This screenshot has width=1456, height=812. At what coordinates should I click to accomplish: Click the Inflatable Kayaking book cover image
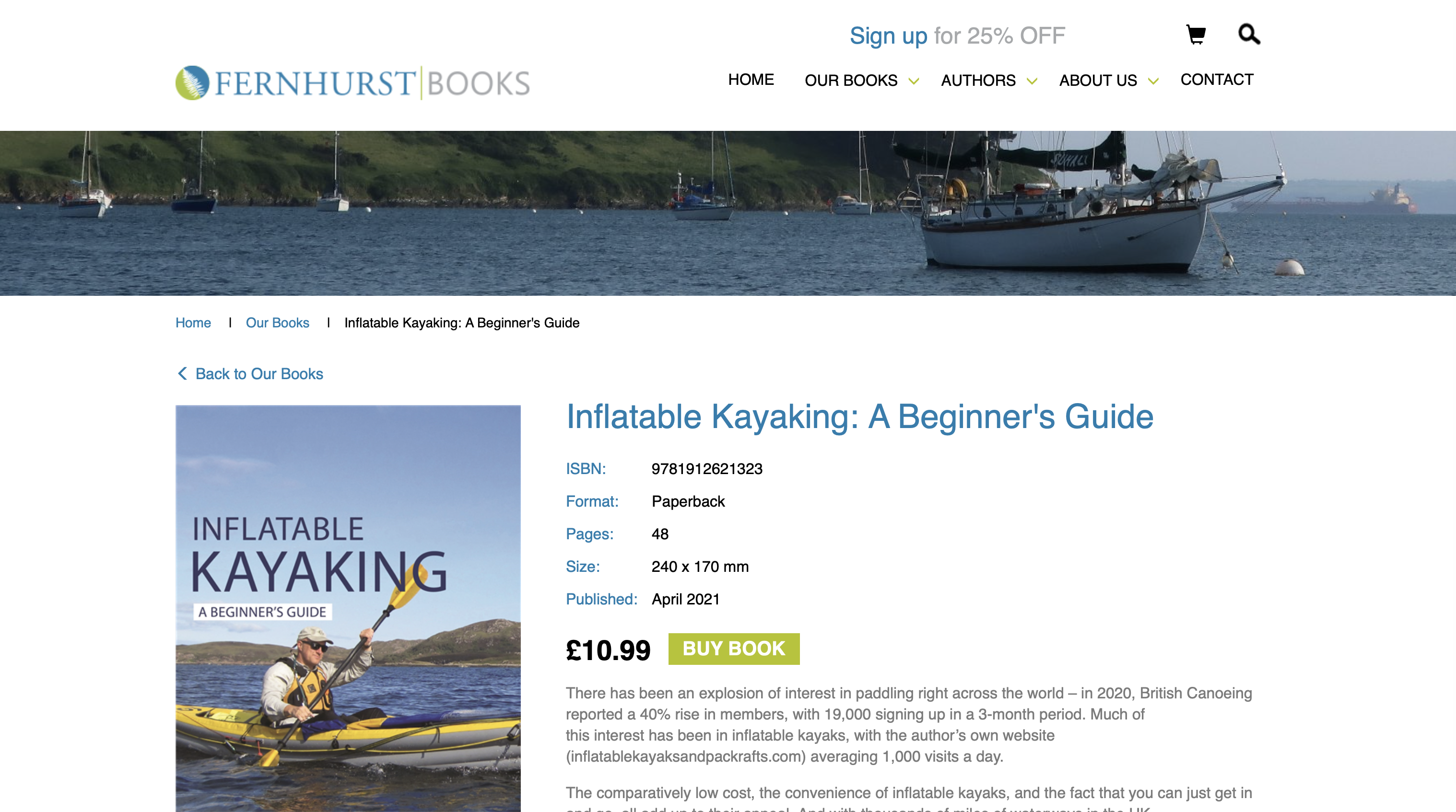(x=348, y=608)
